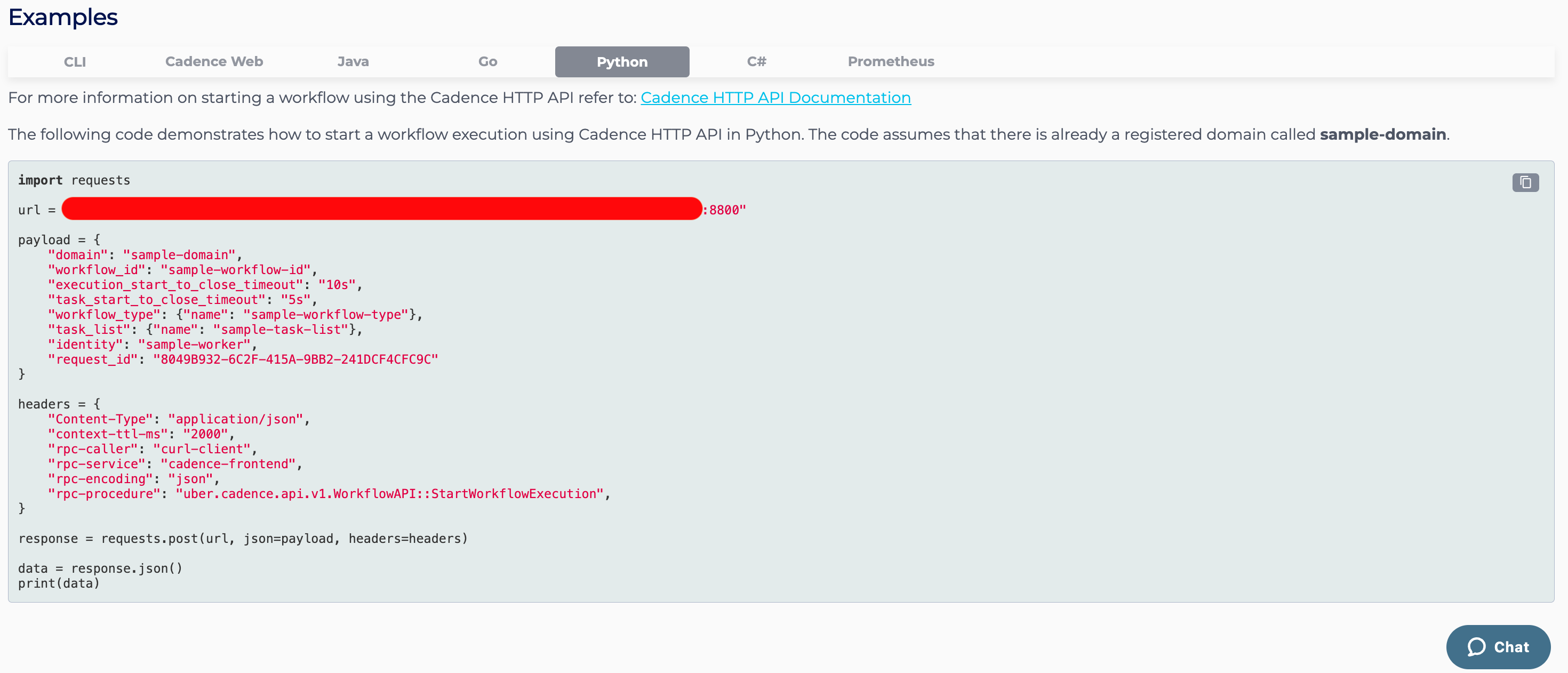Switch to the CLI tab
1568x673 pixels.
point(75,62)
